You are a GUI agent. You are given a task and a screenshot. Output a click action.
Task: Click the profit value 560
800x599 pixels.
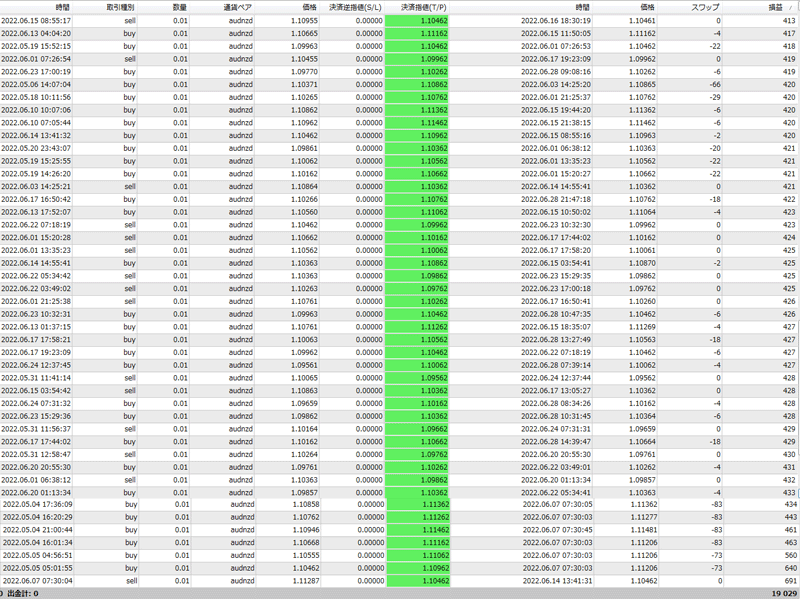pyautogui.click(x=791, y=555)
